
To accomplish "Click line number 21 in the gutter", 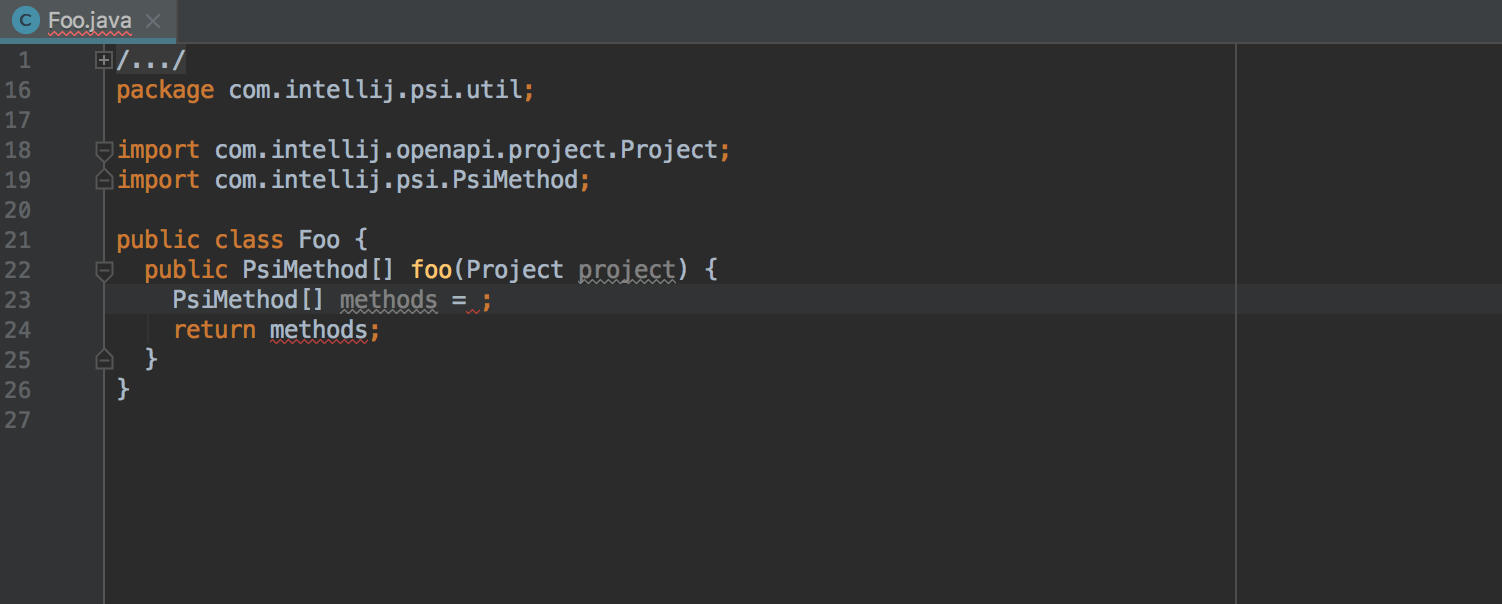I will pyautogui.click(x=19, y=240).
